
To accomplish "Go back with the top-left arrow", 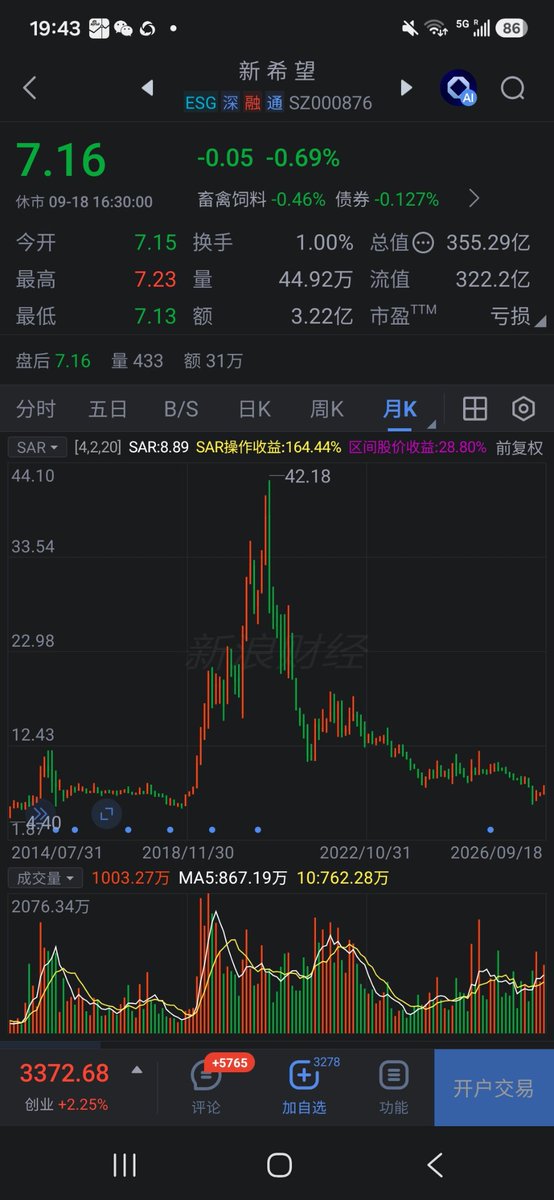I will [x=29, y=88].
